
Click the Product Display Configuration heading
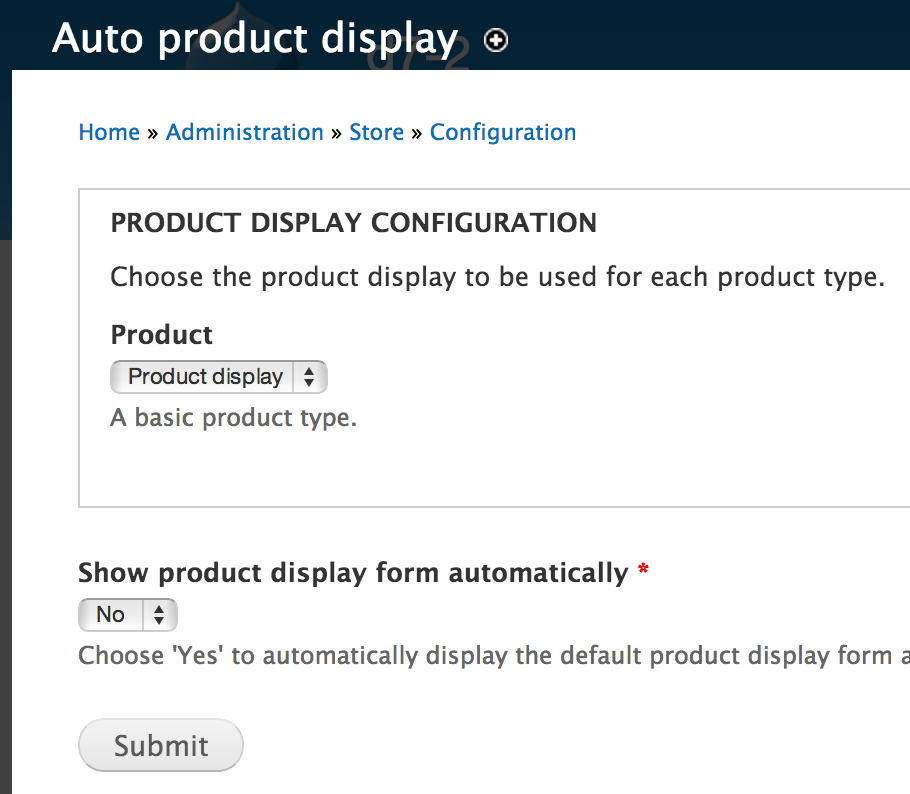click(353, 223)
